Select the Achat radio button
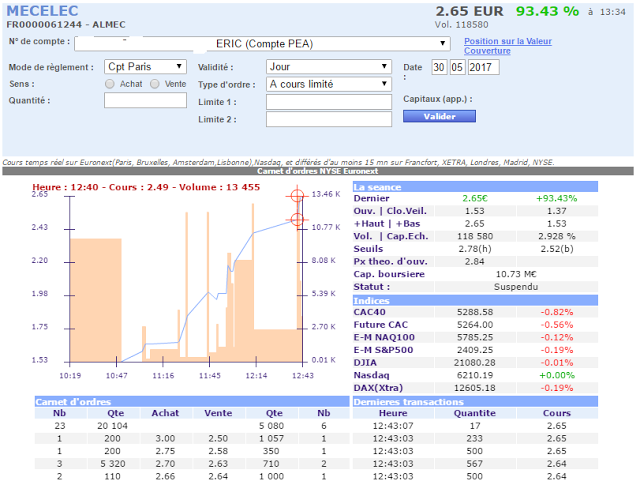 109,84
